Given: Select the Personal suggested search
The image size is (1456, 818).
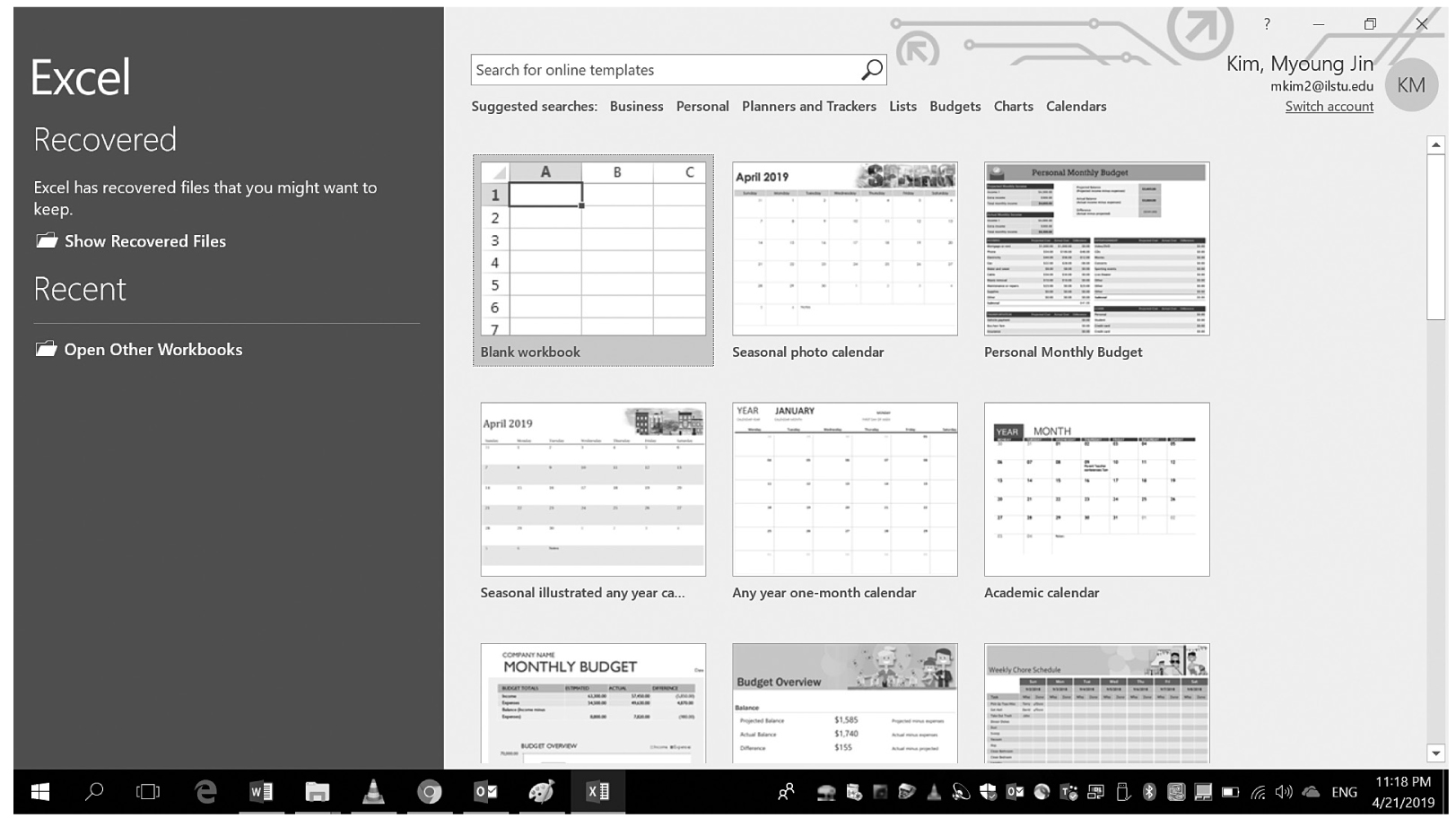Looking at the screenshot, I should pyautogui.click(x=702, y=106).
